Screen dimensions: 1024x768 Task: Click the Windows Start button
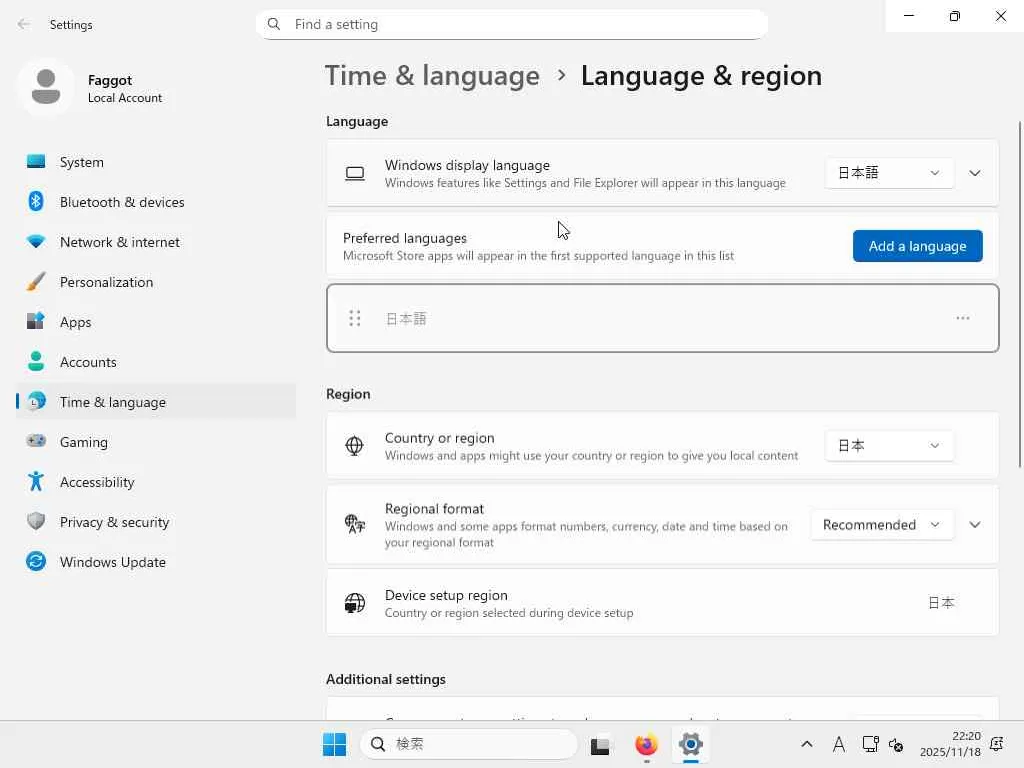tap(334, 744)
